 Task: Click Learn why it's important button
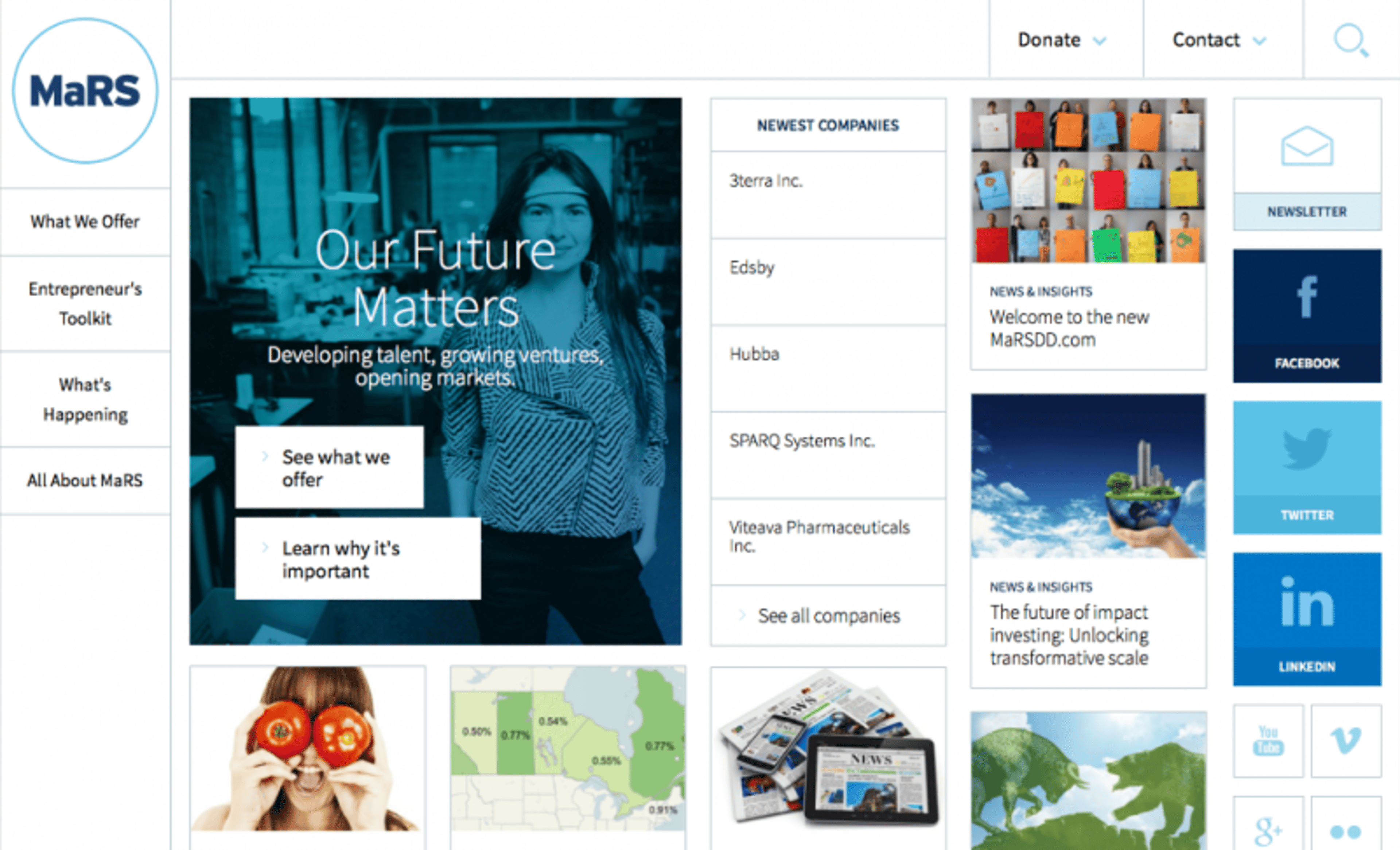(x=358, y=559)
